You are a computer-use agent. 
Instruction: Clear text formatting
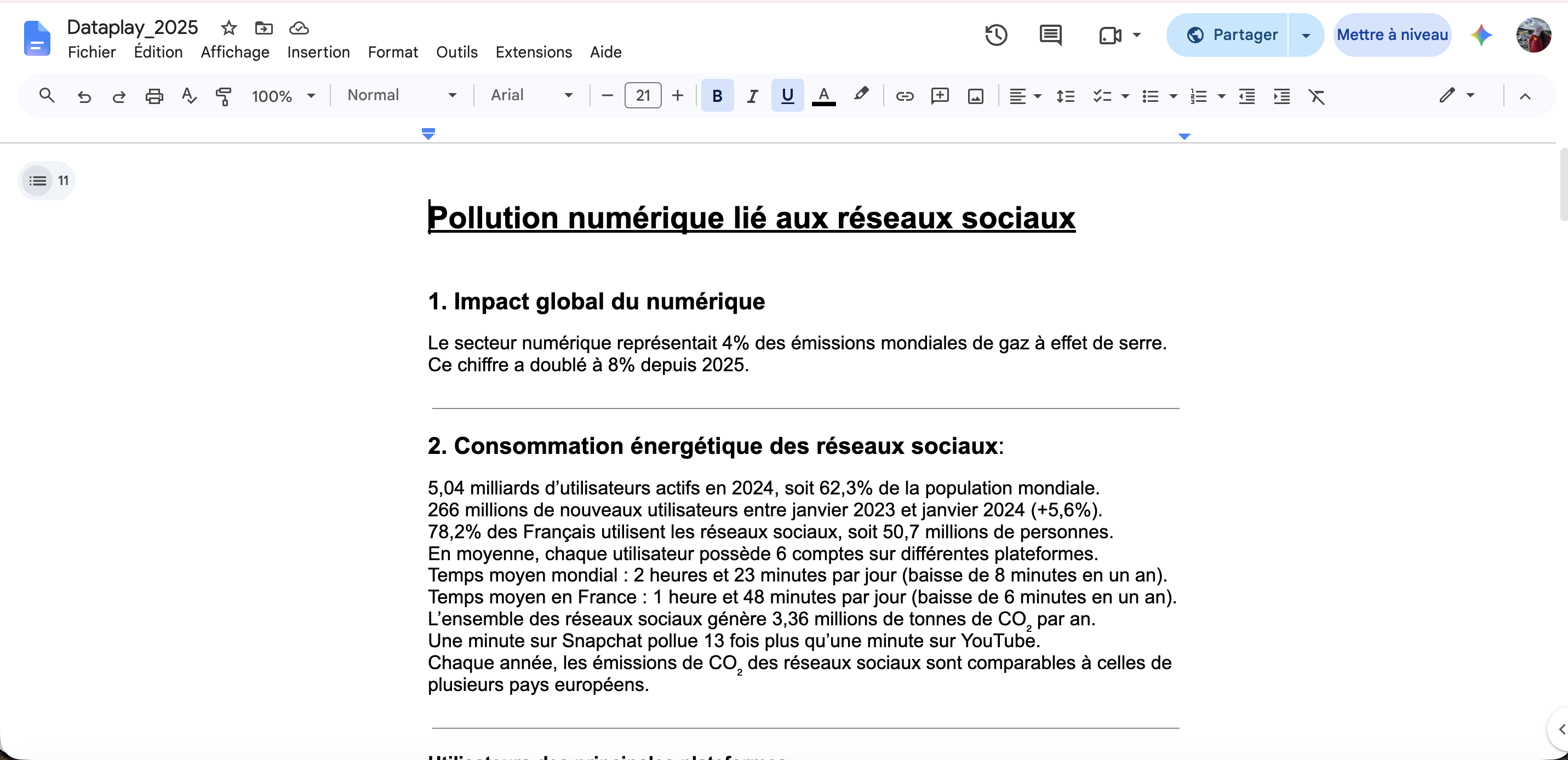(1317, 95)
